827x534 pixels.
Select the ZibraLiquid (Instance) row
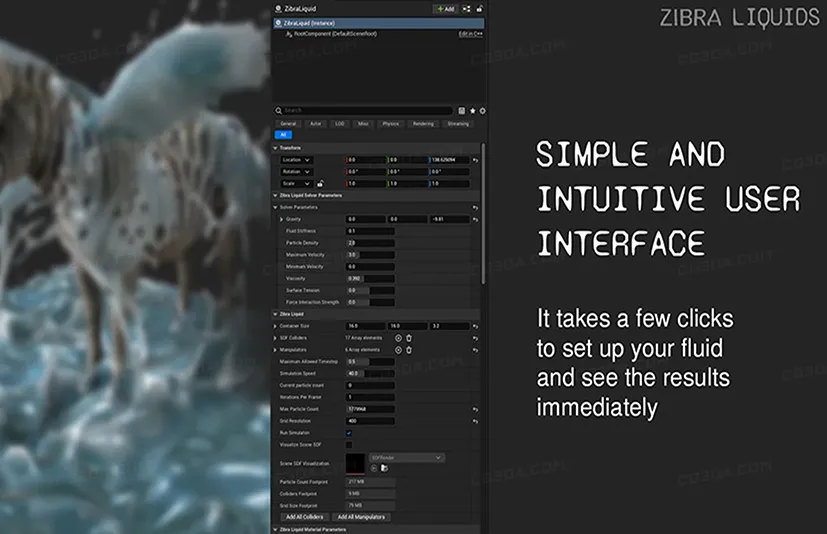(x=379, y=23)
